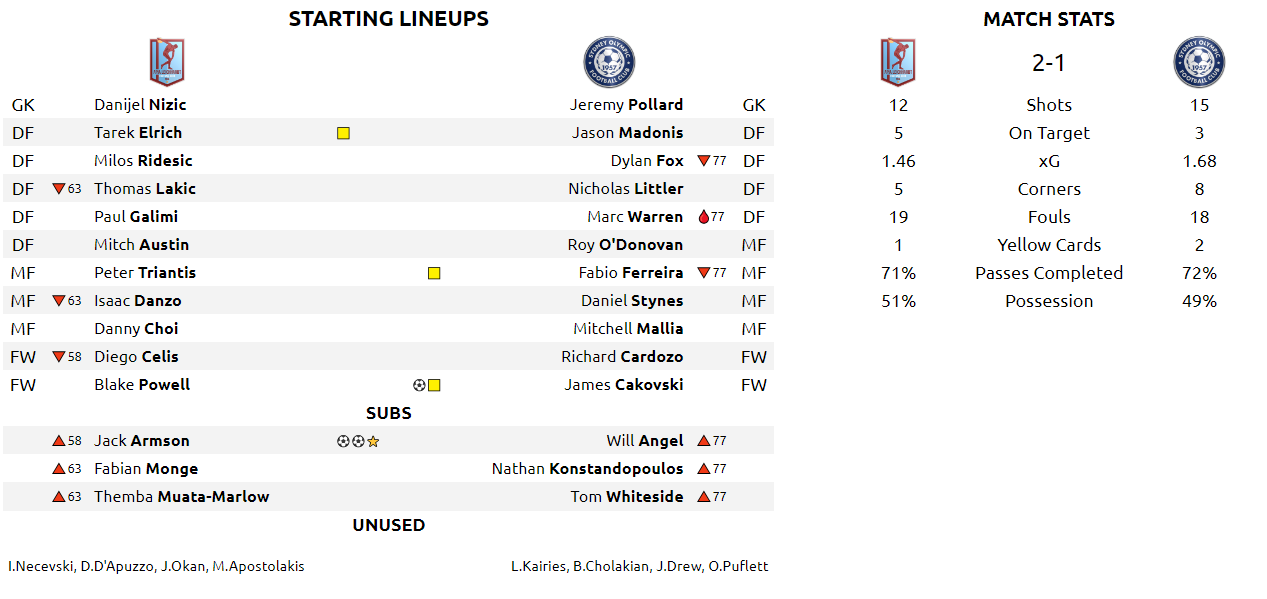Image resolution: width=1267 pixels, height=599 pixels.
Task: Click the goal ball icon beside Blake Powell
Action: pyautogui.click(x=419, y=385)
